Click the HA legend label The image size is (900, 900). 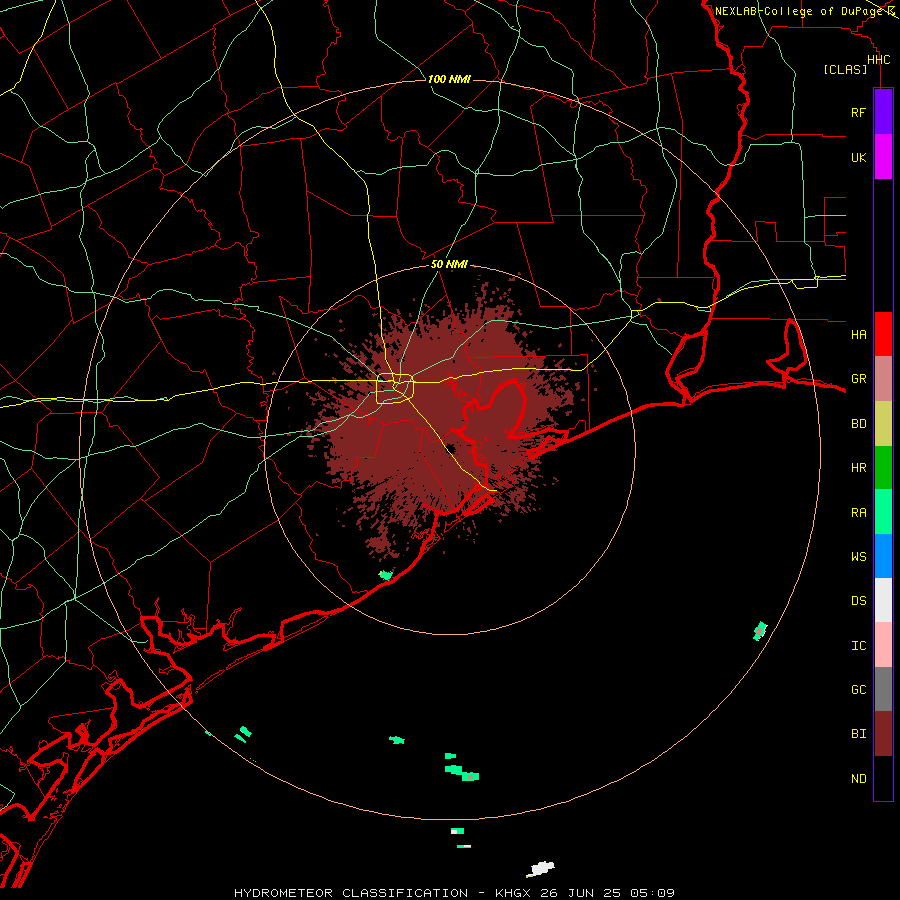(858, 334)
